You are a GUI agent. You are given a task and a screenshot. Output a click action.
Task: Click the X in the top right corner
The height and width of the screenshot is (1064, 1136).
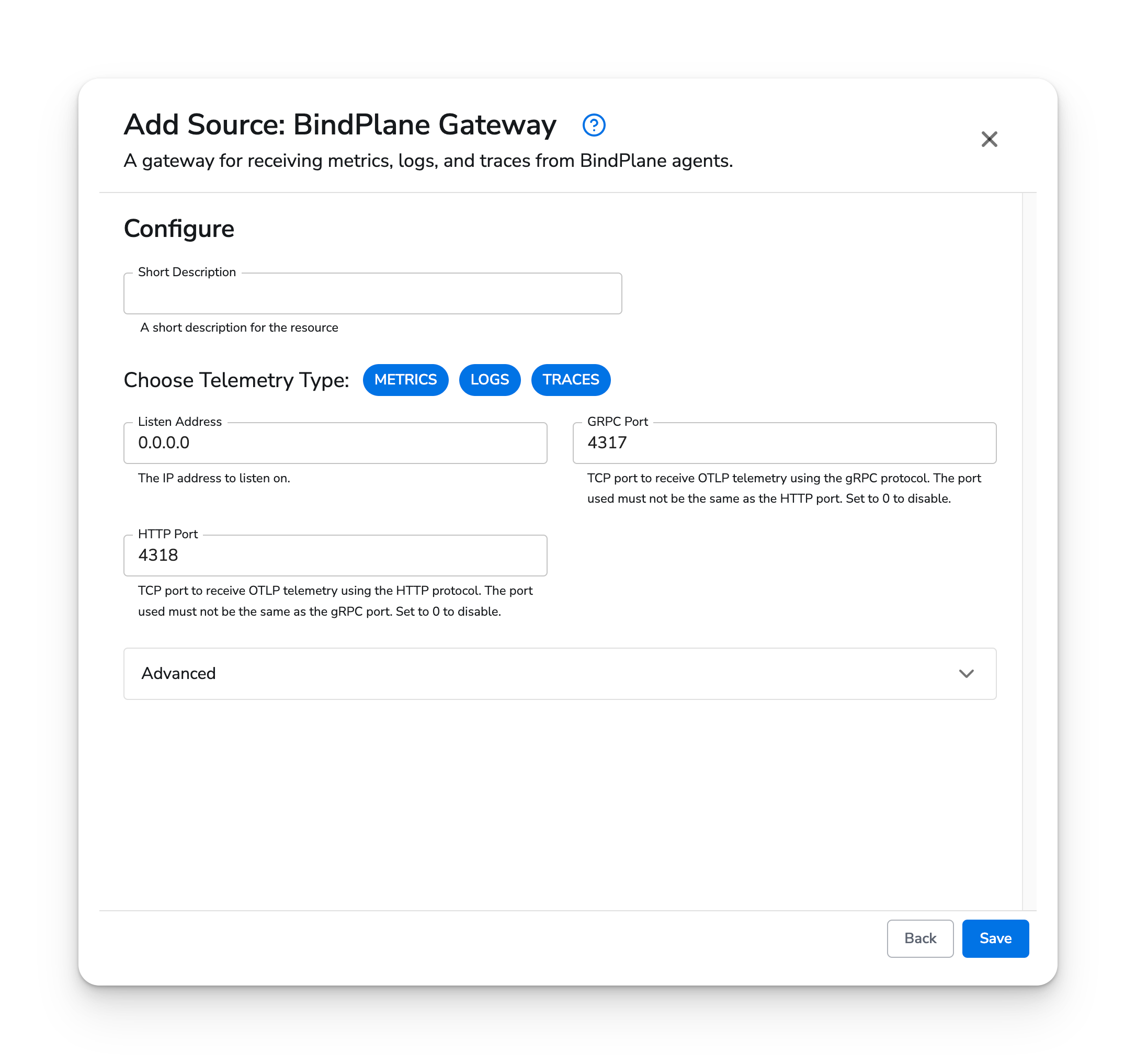point(990,139)
